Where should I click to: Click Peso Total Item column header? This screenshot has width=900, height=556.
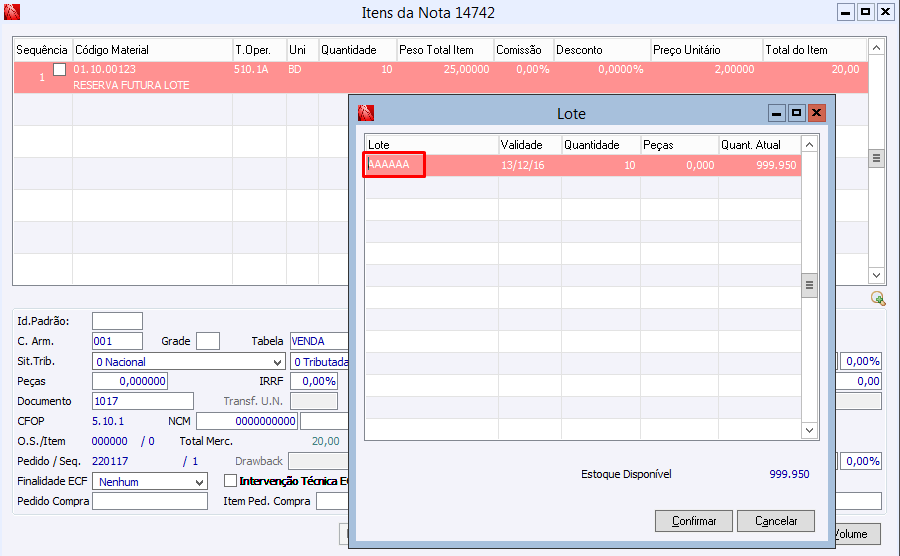445,50
